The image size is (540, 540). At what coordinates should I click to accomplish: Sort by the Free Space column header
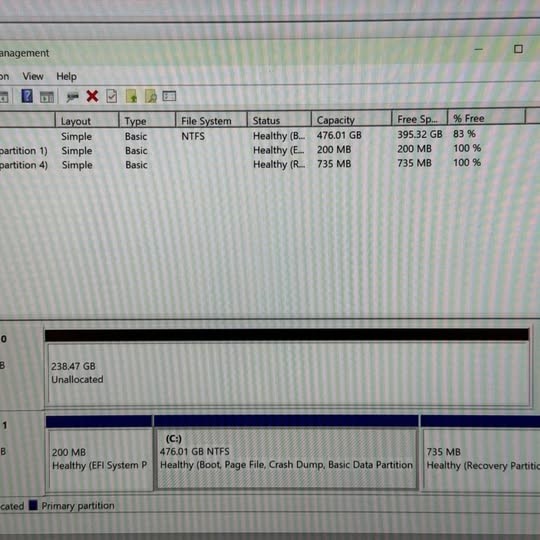pyautogui.click(x=419, y=118)
